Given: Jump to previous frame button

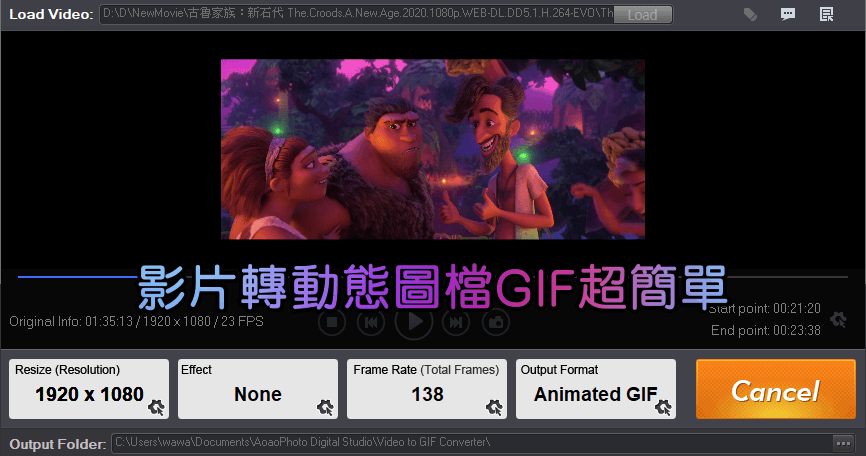Looking at the screenshot, I should tap(371, 322).
